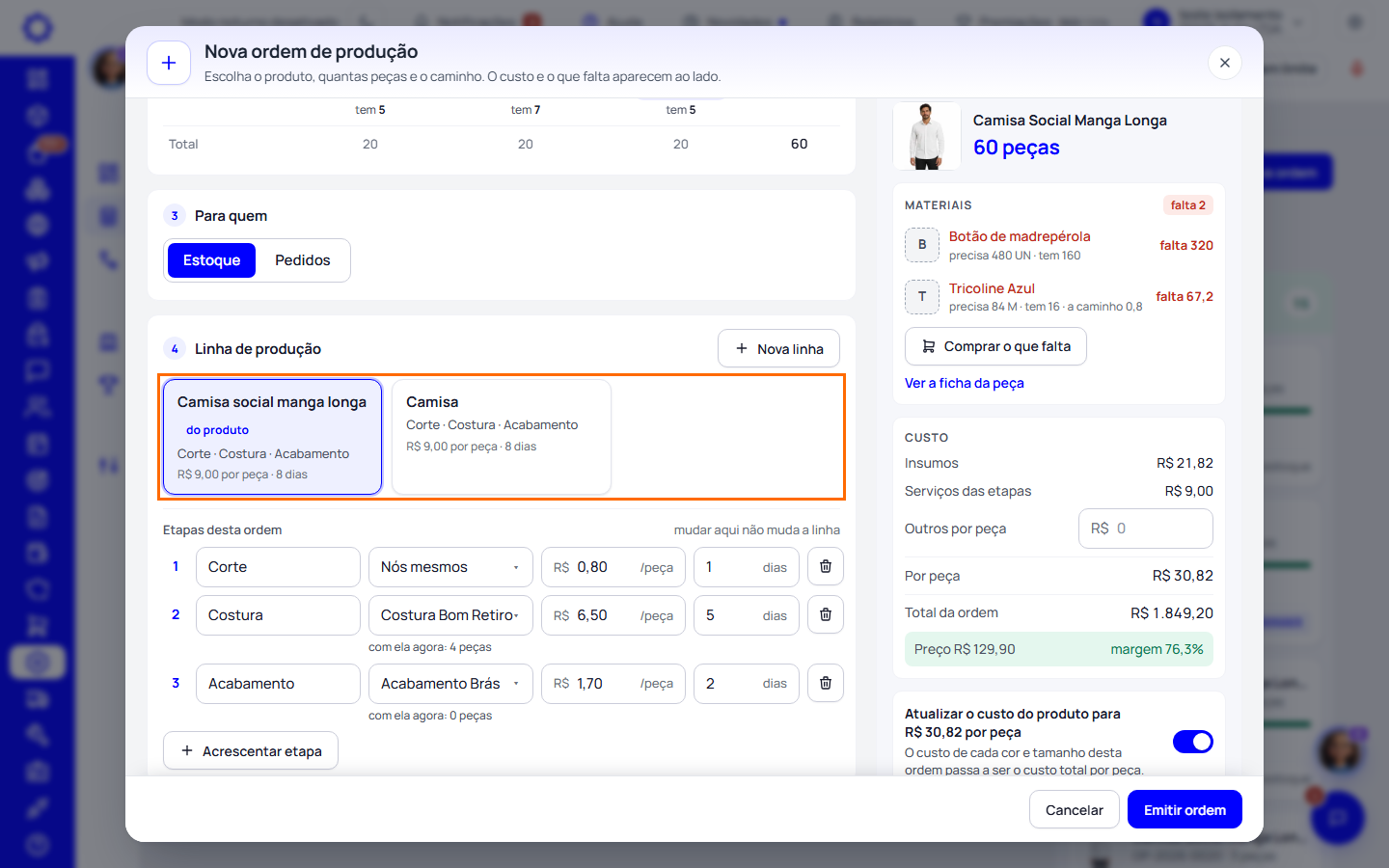The image size is (1389, 868).
Task: Choose the Camisa social manga longa production line
Action: coord(273,437)
